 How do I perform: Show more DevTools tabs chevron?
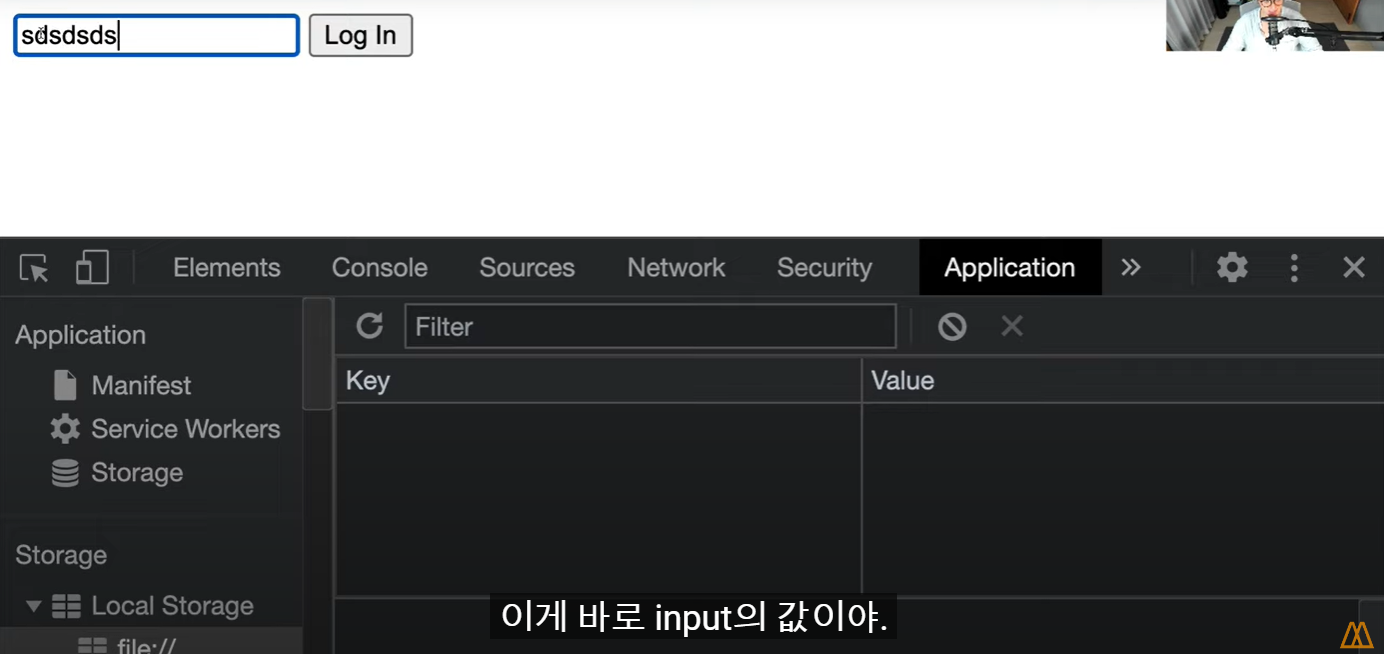click(x=1131, y=268)
